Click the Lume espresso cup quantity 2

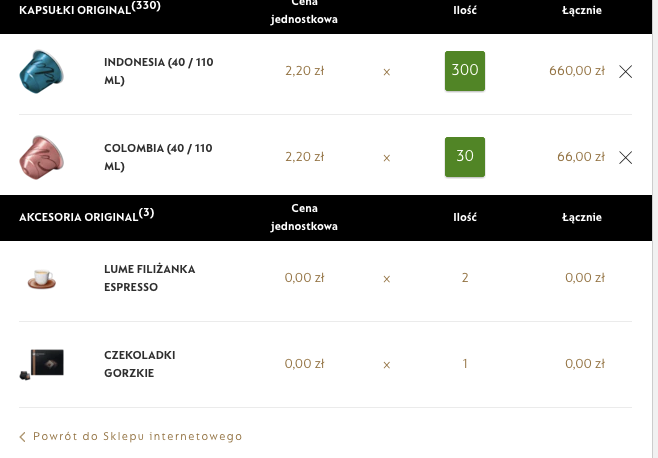click(465, 278)
